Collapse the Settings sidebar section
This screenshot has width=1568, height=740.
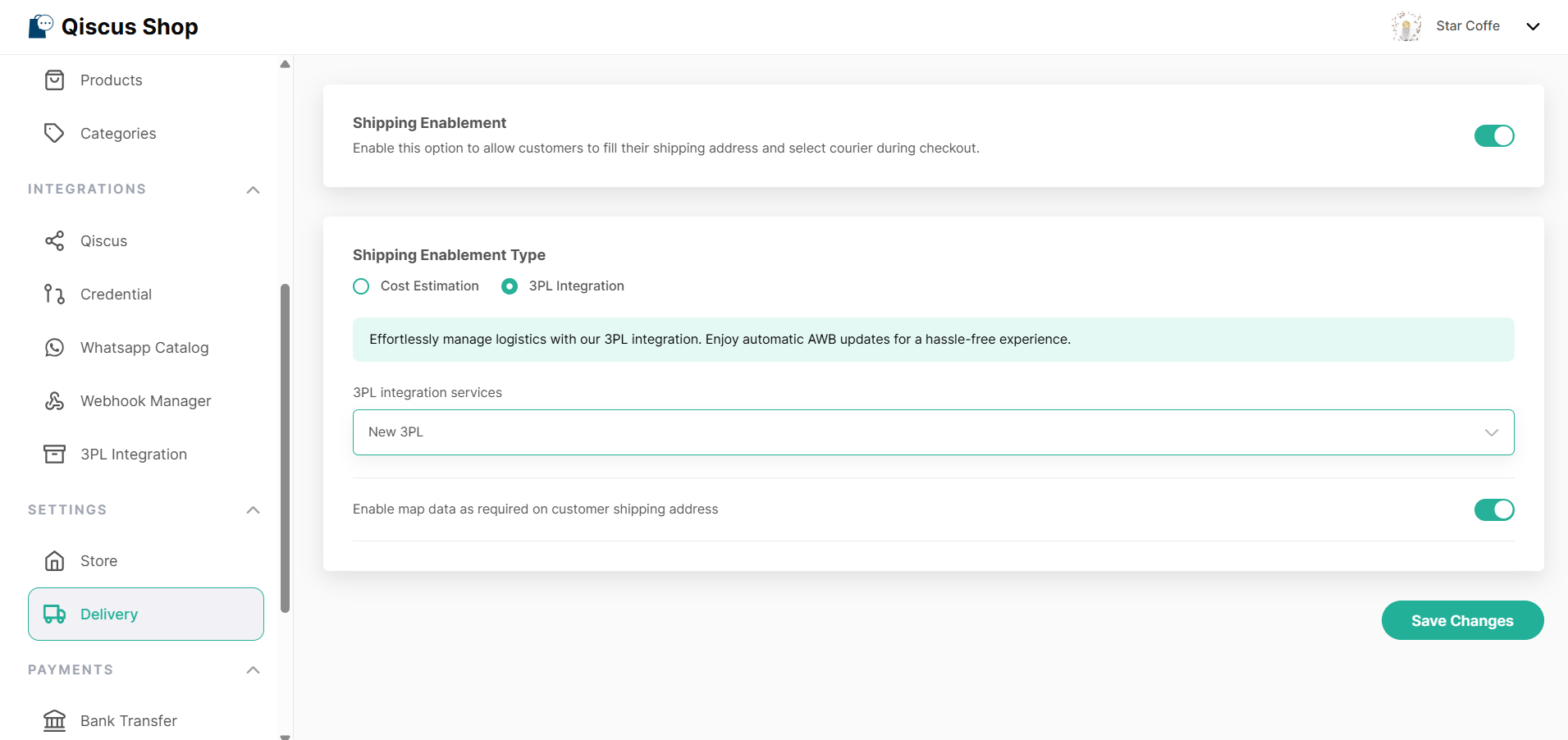[253, 510]
